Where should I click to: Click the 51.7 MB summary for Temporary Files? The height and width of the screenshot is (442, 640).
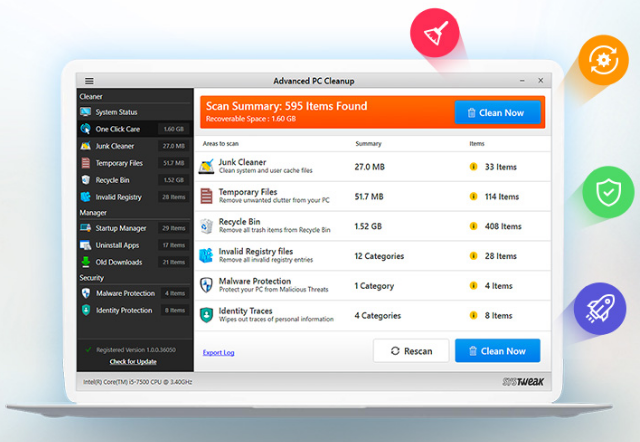(x=369, y=196)
